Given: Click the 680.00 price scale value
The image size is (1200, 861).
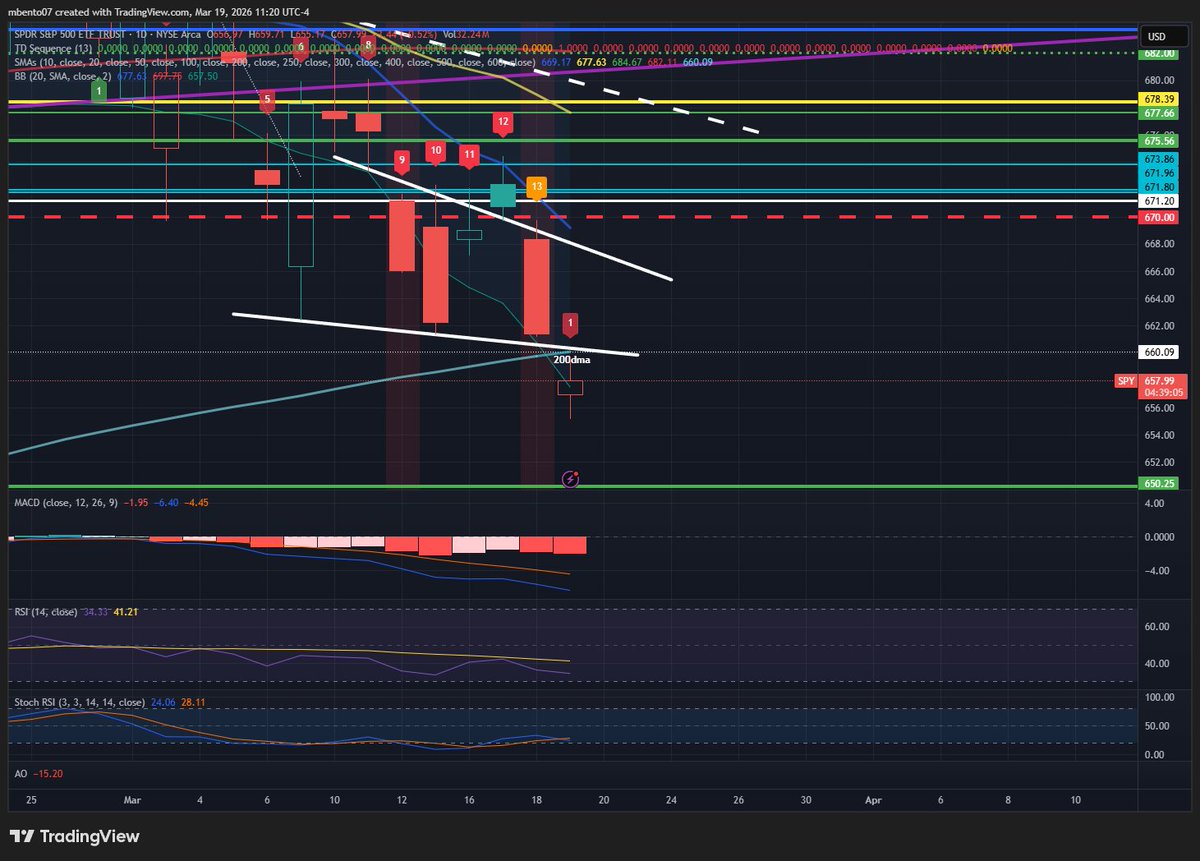Looking at the screenshot, I should (1159, 80).
